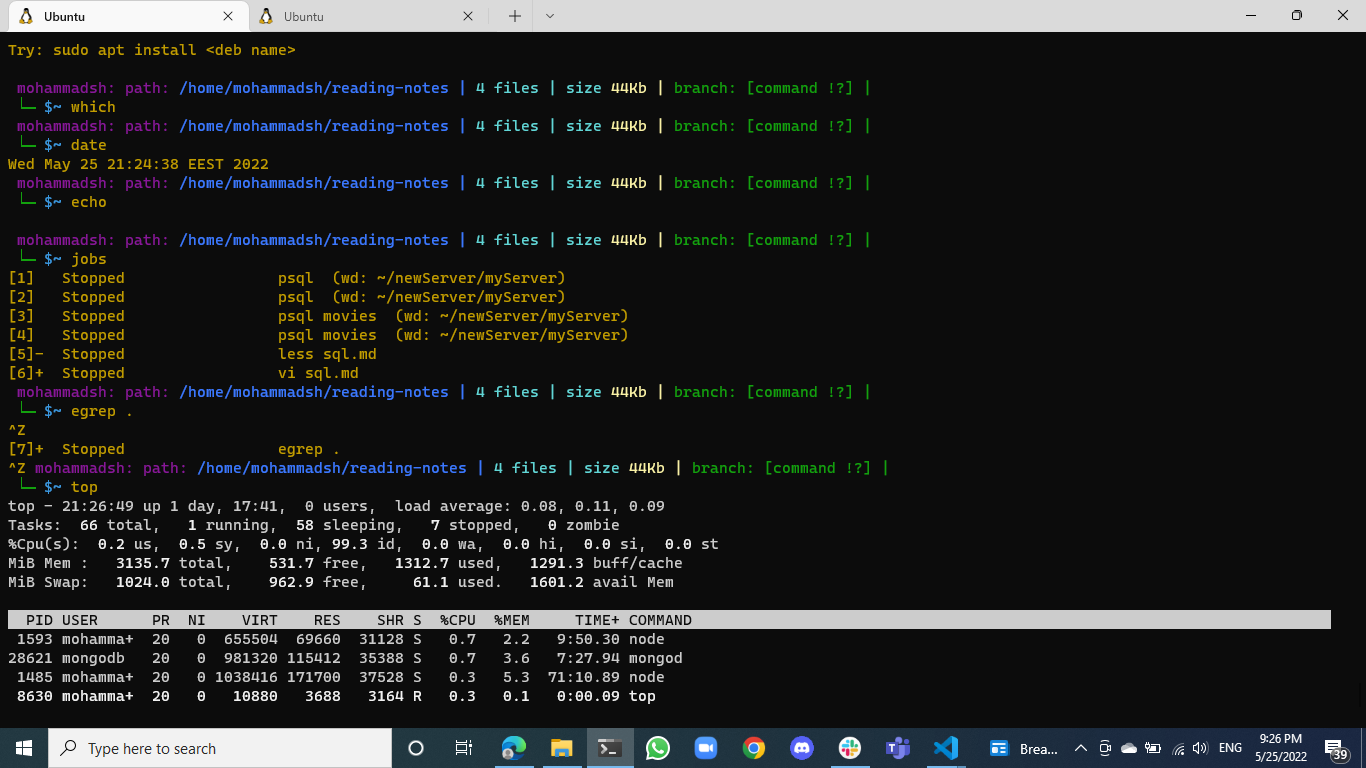Viewport: 1366px width, 768px height.
Task: Click job [3] psql movies line
Action: [318, 316]
